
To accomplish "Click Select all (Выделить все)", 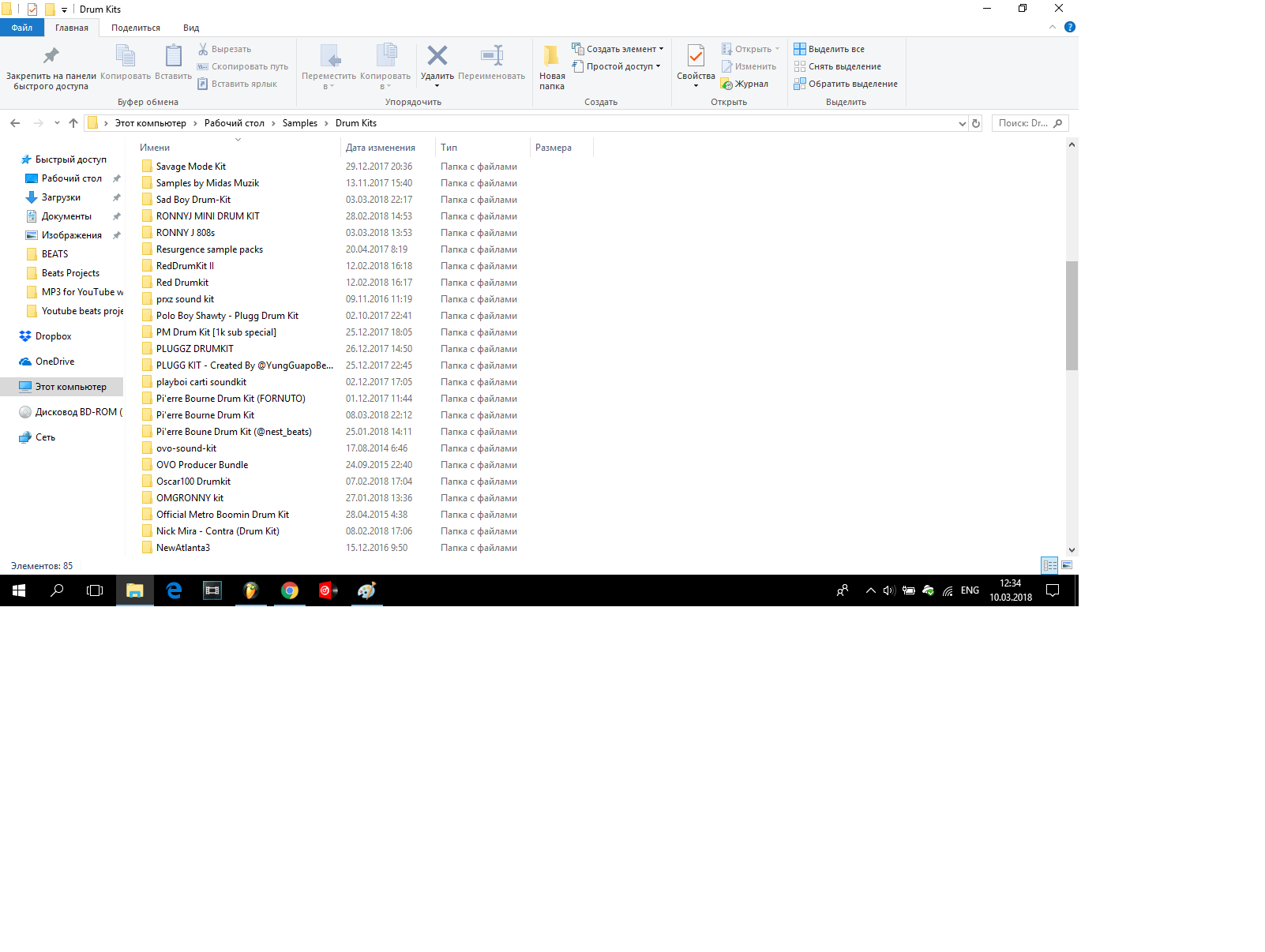I will tap(829, 49).
